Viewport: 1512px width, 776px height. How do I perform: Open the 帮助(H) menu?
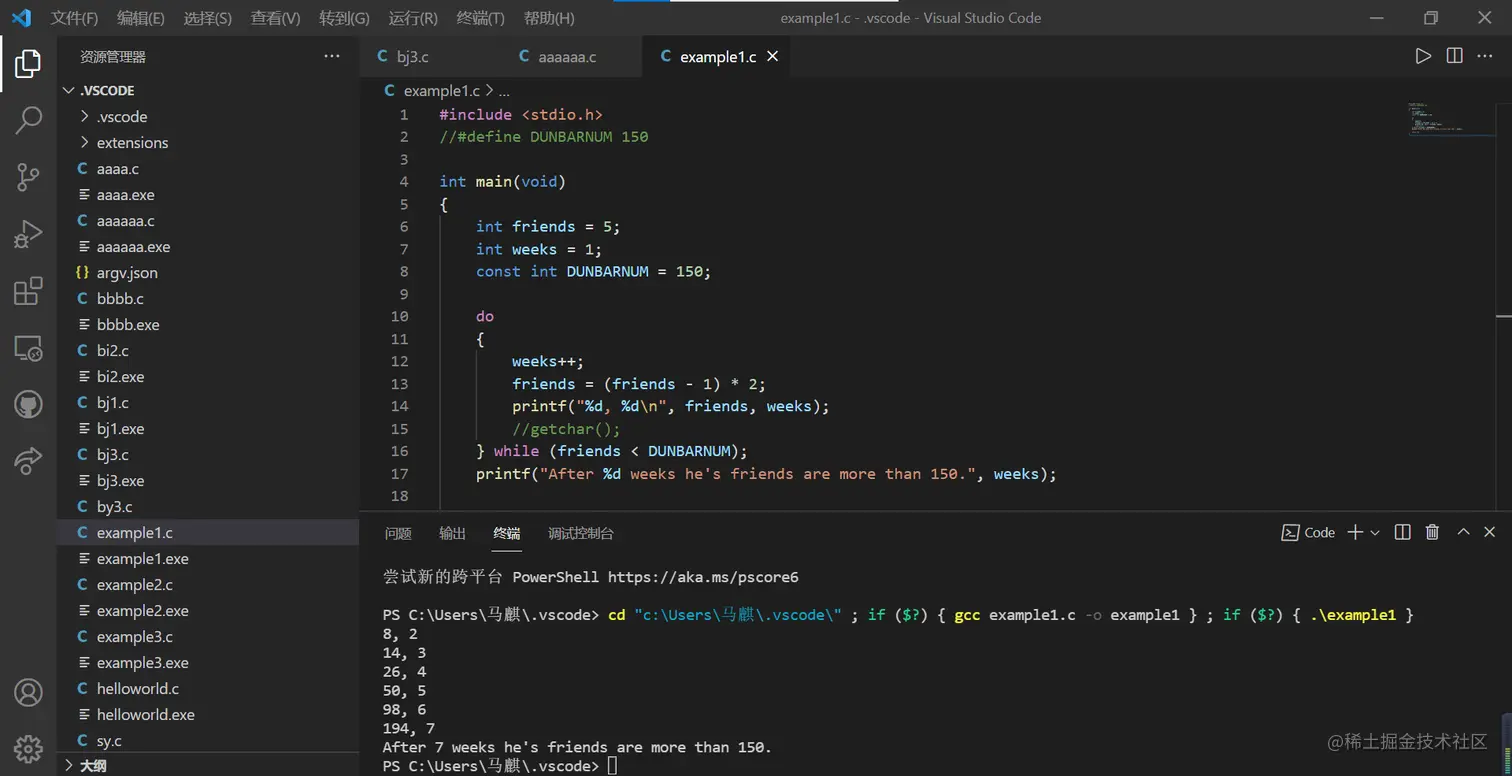pyautogui.click(x=549, y=18)
